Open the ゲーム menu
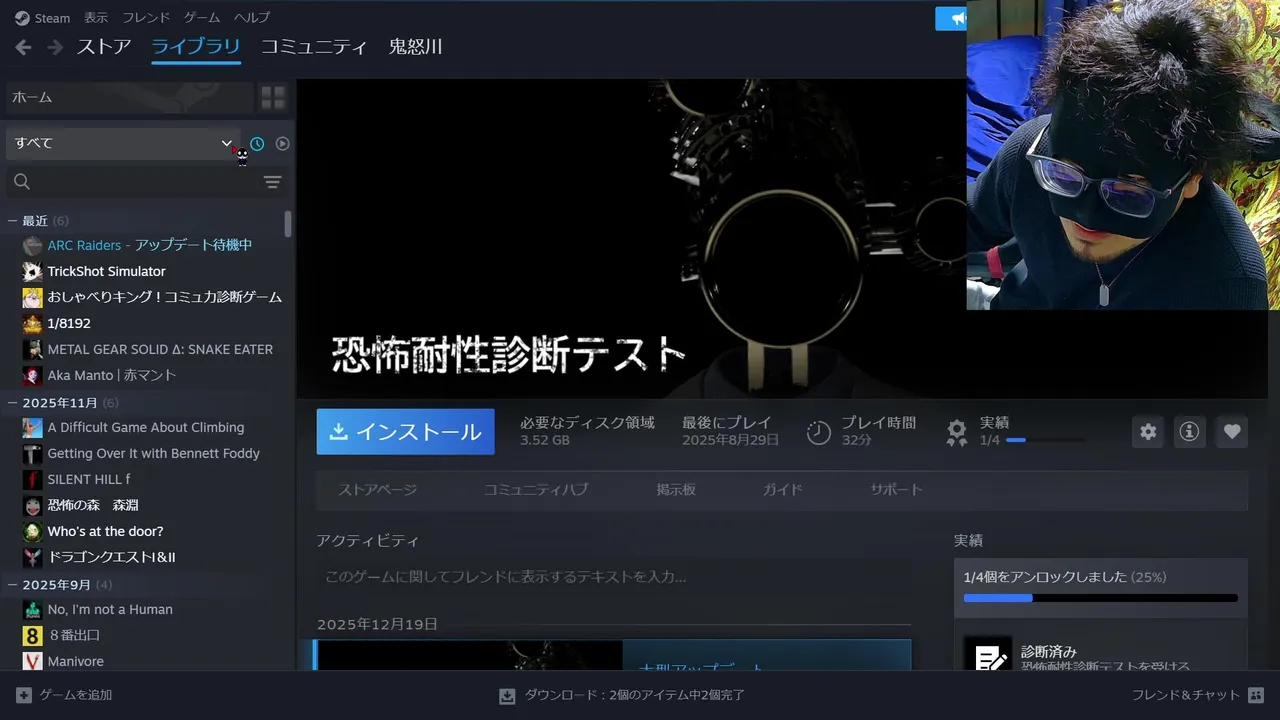1280x720 pixels. [202, 18]
